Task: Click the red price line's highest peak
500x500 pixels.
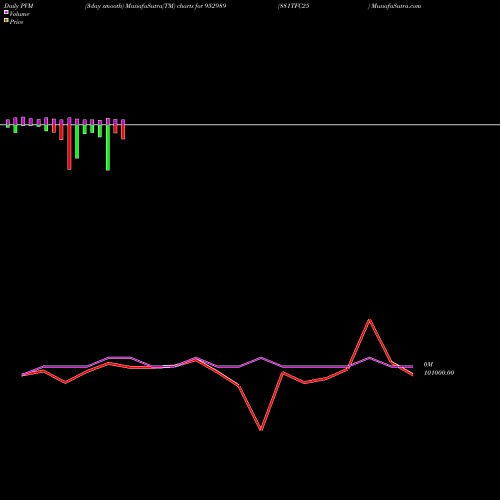Action: [x=369, y=320]
